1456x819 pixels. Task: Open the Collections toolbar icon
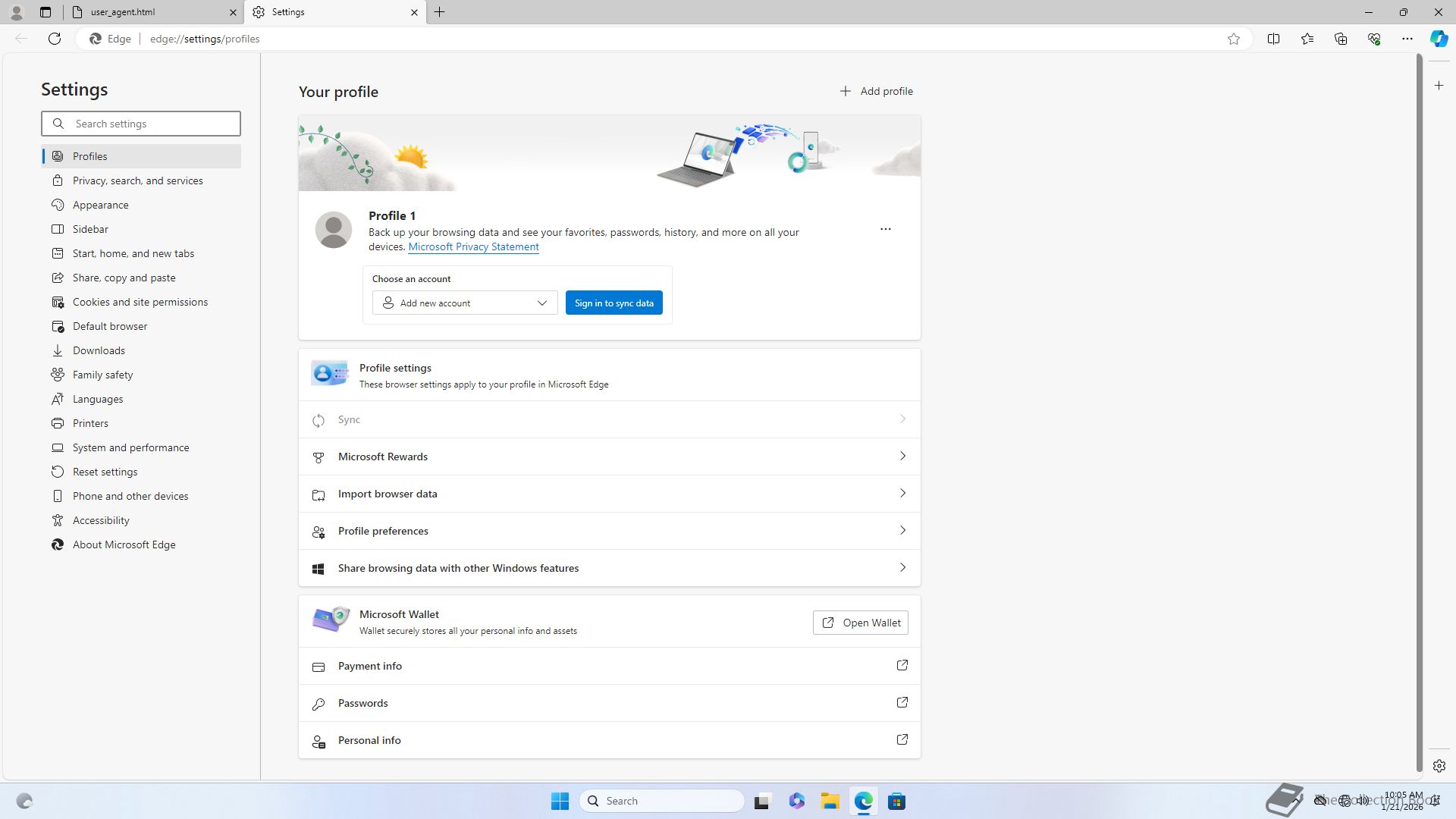pyautogui.click(x=1340, y=39)
